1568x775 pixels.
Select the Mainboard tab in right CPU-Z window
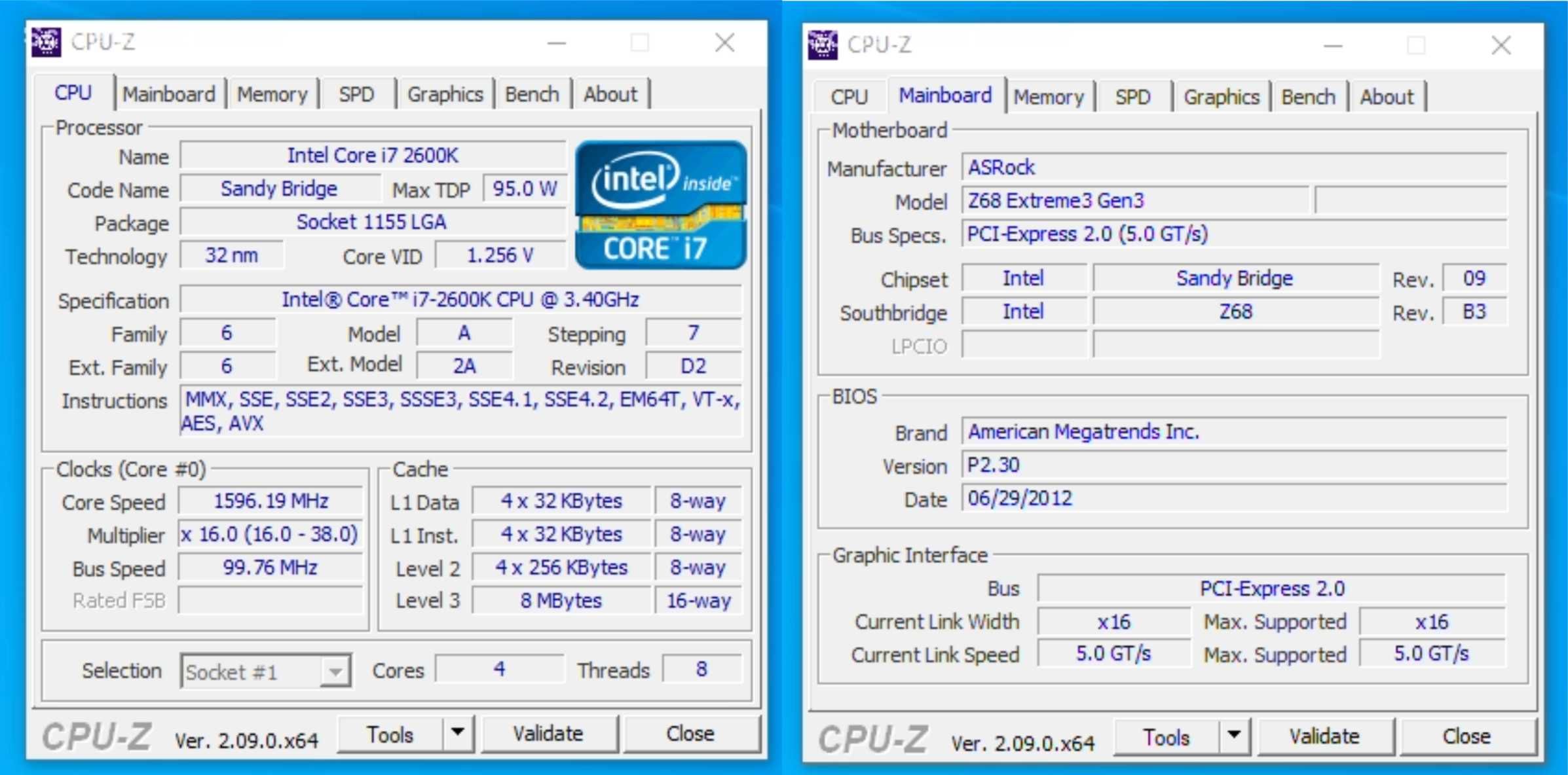coord(945,96)
